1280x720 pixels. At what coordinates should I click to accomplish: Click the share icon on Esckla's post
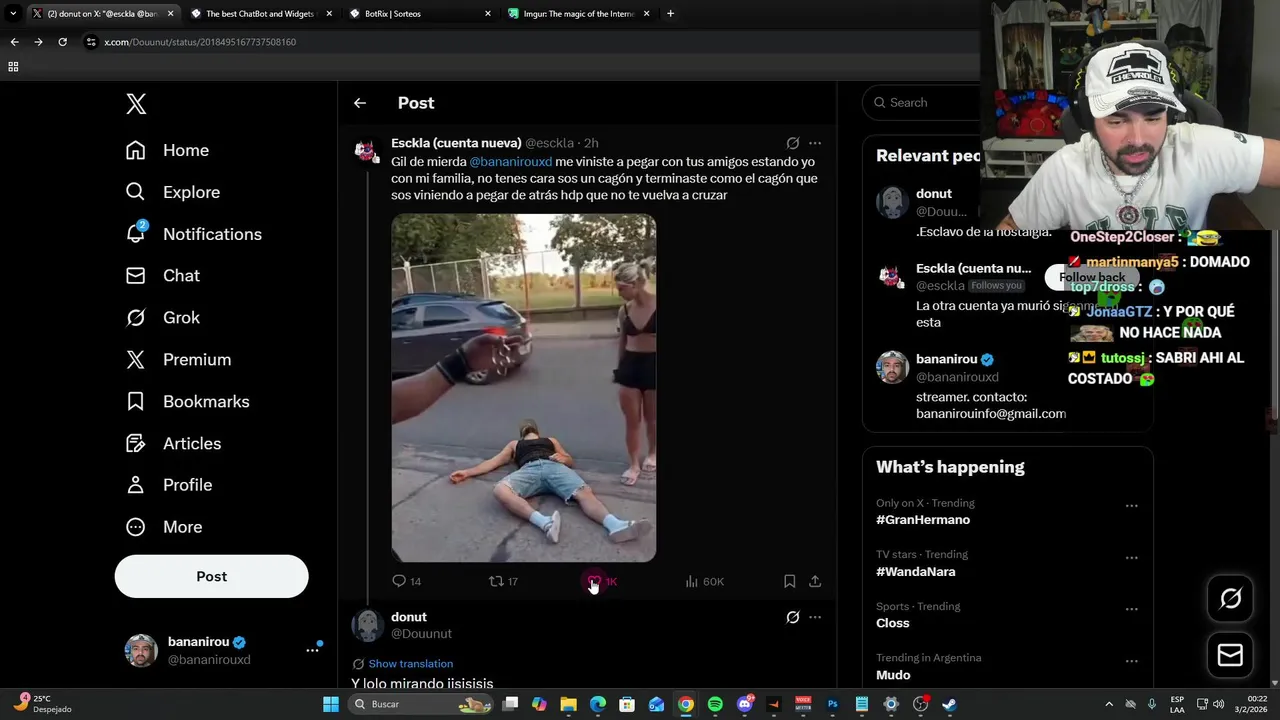pyautogui.click(x=815, y=581)
